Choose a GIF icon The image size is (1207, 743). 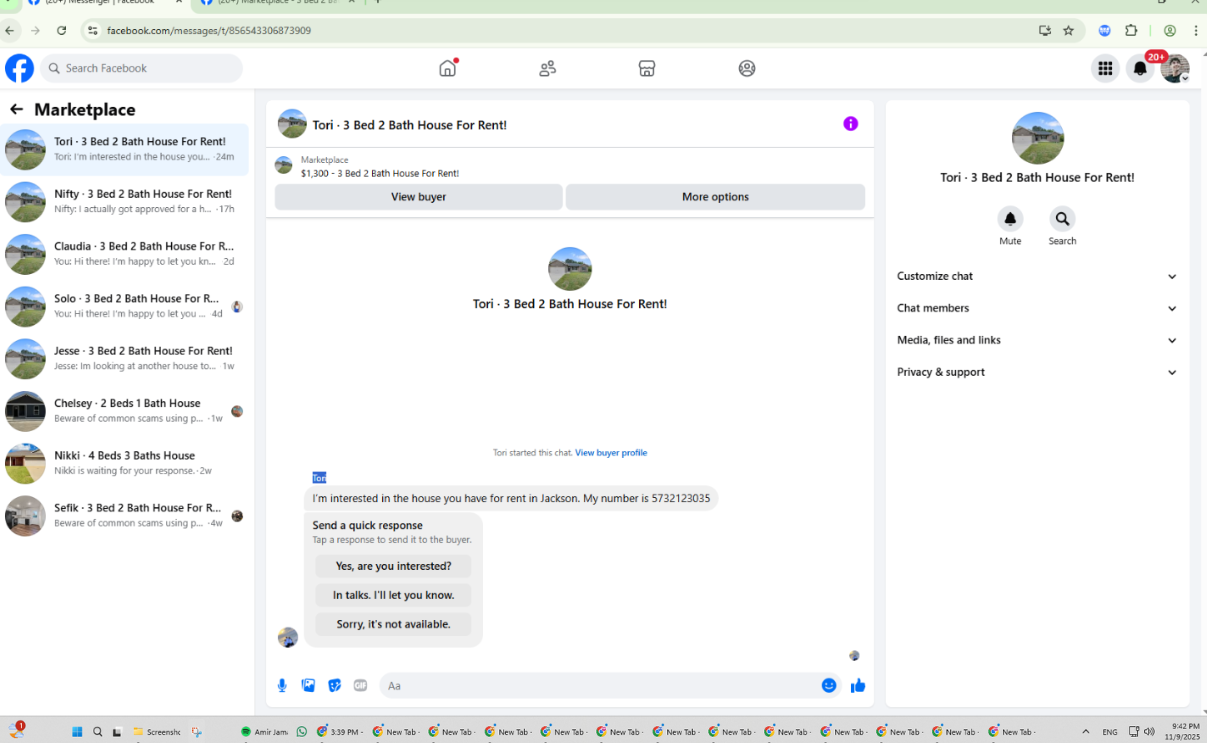[360, 685]
